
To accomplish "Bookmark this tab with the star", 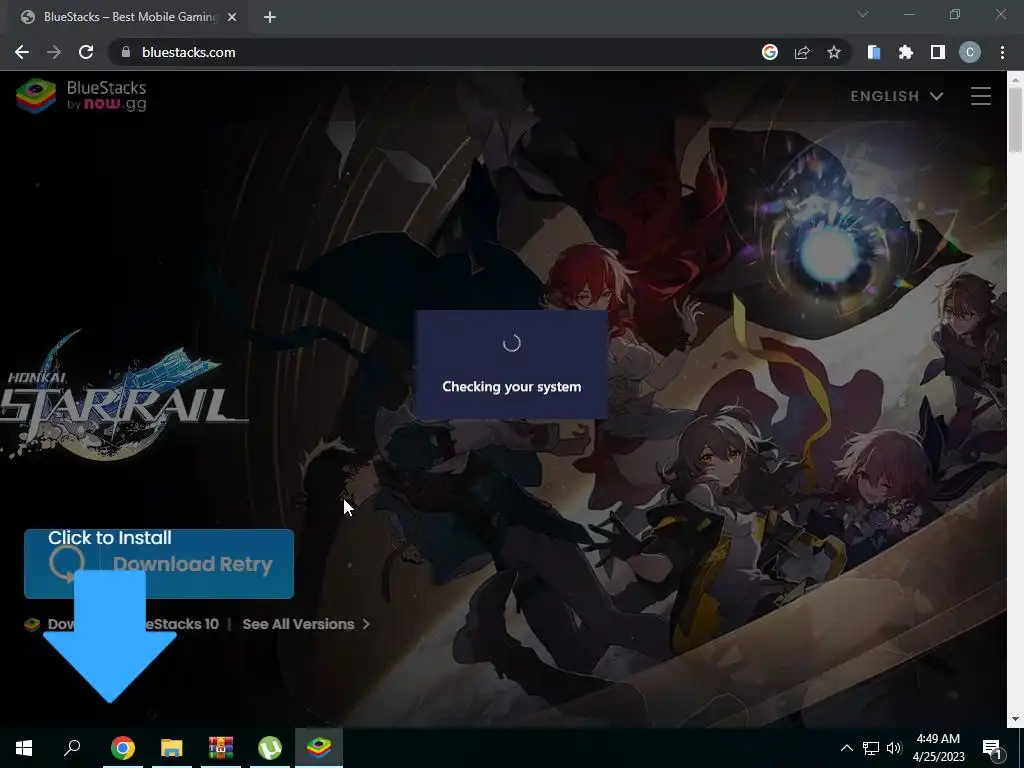I will point(834,52).
